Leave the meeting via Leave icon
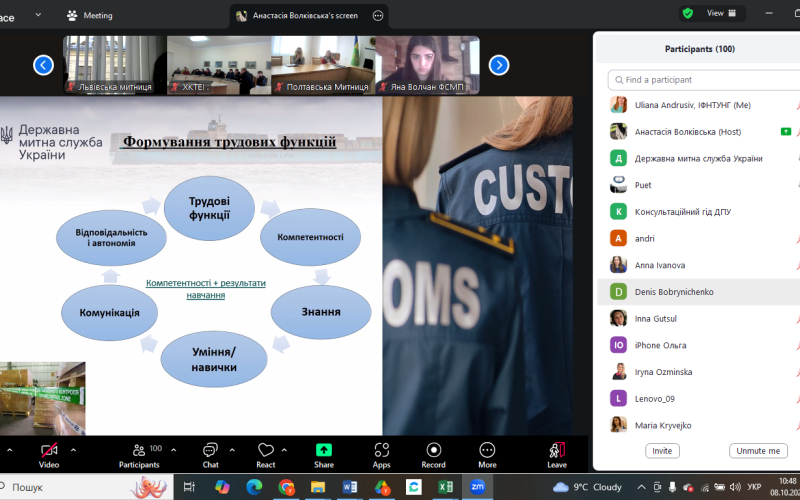Screen dimensions: 800x500 pyautogui.click(x=557, y=450)
